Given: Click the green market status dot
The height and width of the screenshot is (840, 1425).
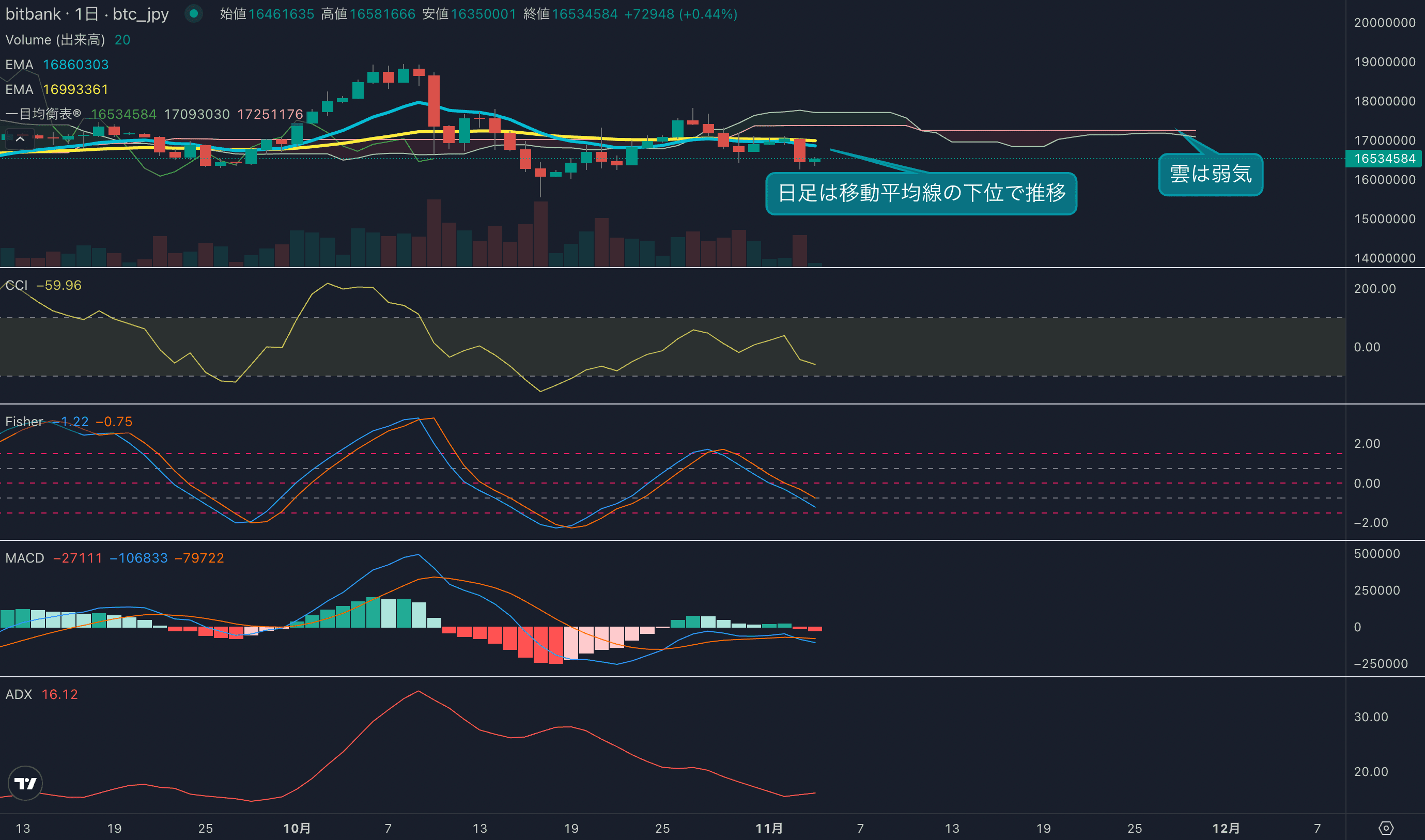Looking at the screenshot, I should [194, 13].
